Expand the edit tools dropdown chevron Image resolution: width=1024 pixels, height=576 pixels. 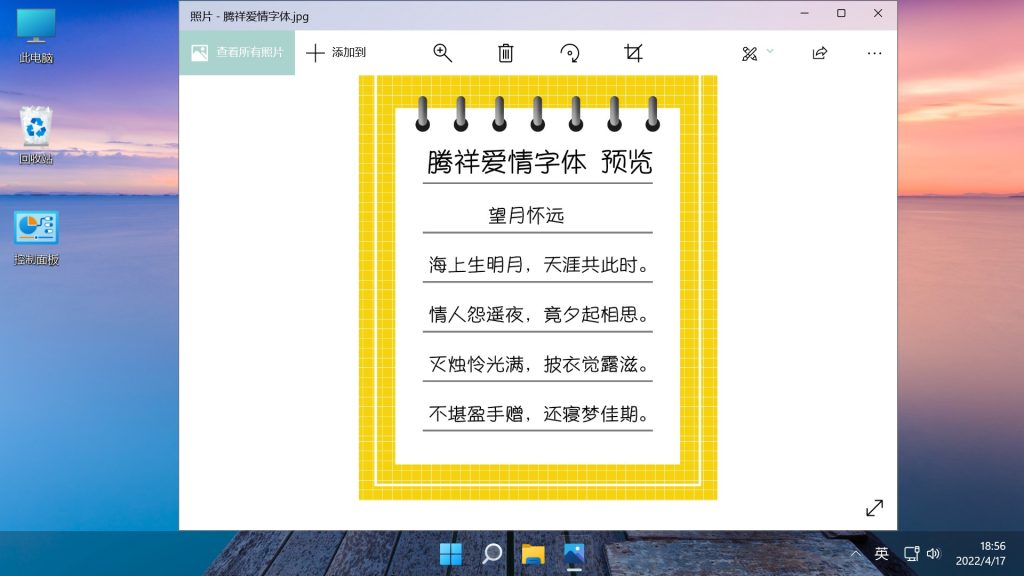tap(770, 51)
